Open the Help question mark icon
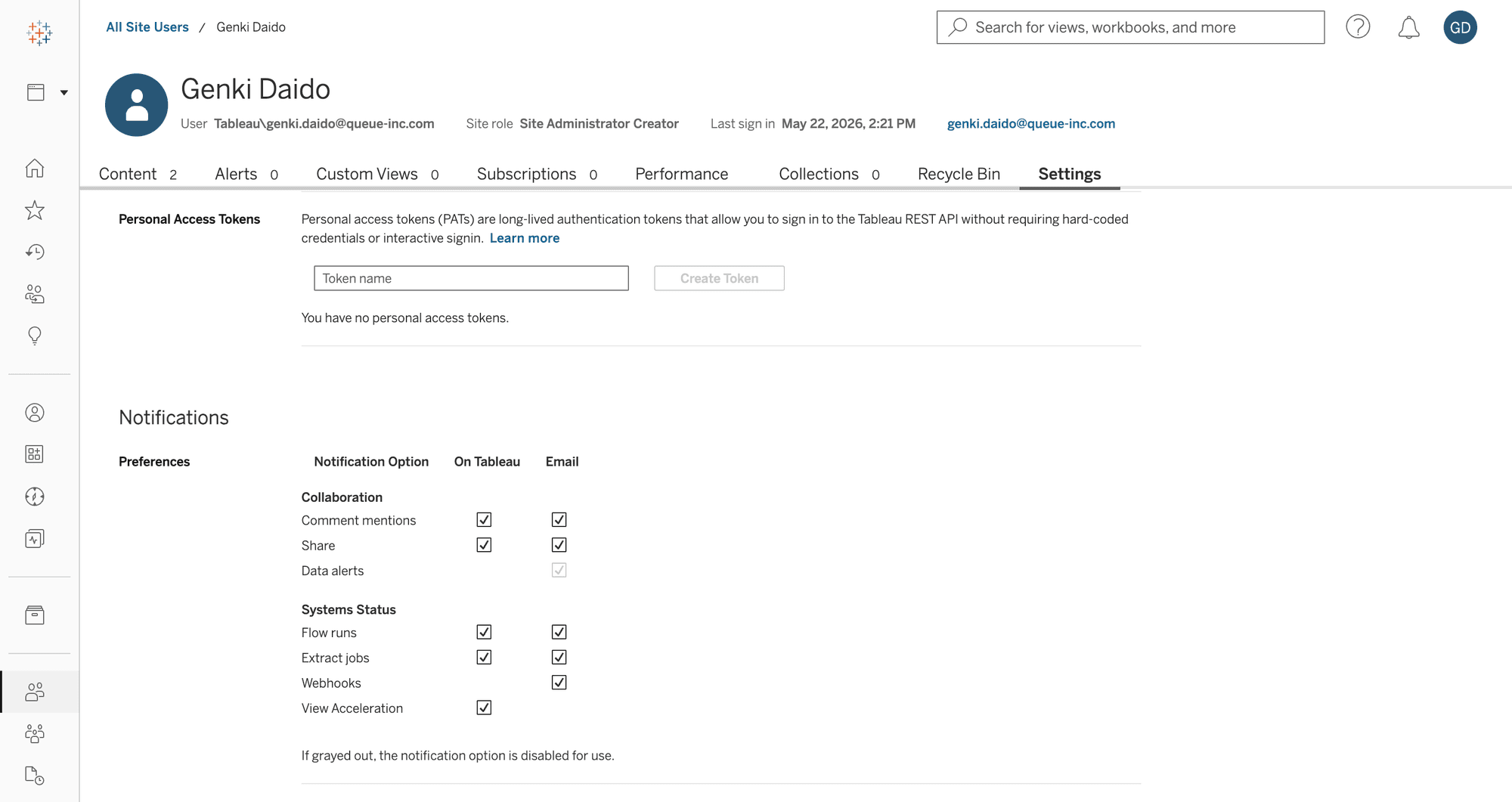This screenshot has width=1512, height=802. tap(1358, 27)
